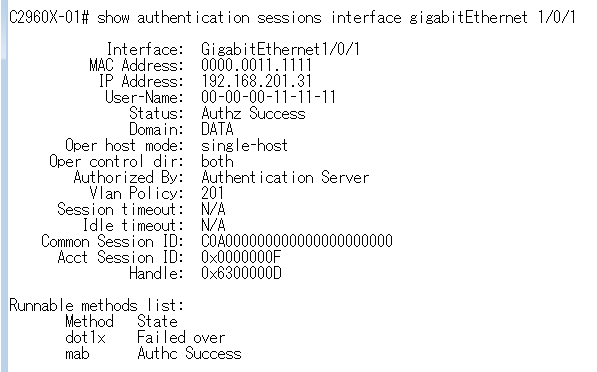Click the Authc Success state text

(189, 353)
